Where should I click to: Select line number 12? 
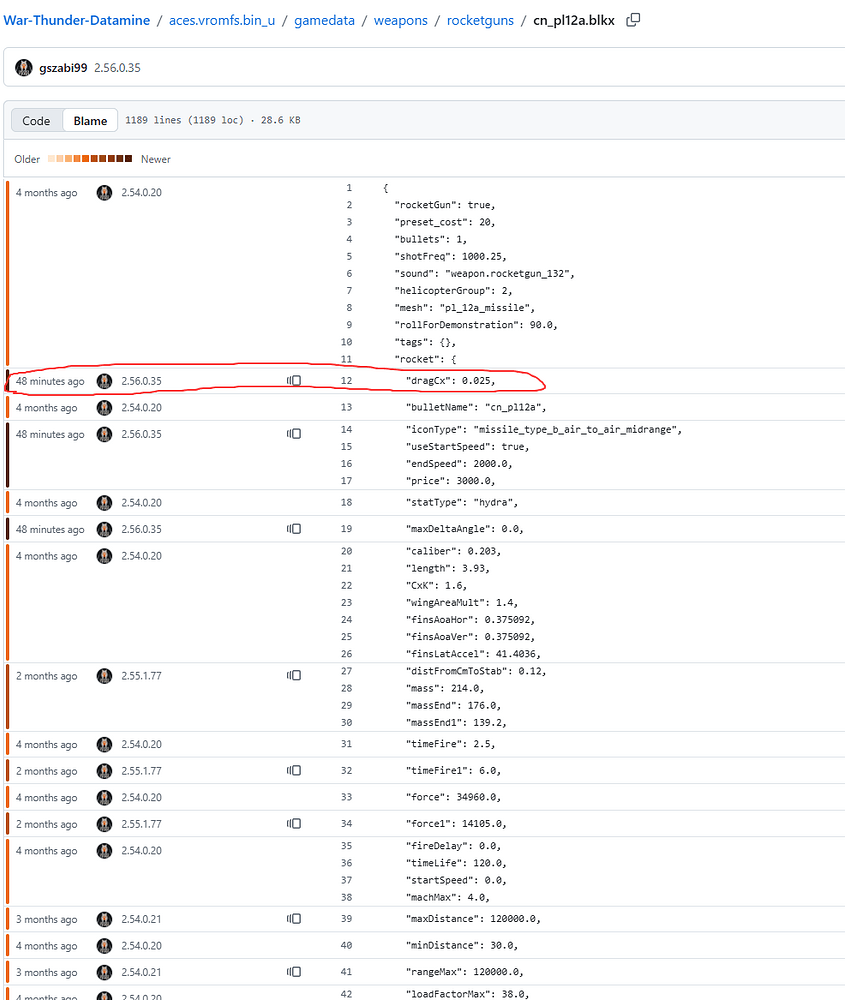pyautogui.click(x=346, y=381)
